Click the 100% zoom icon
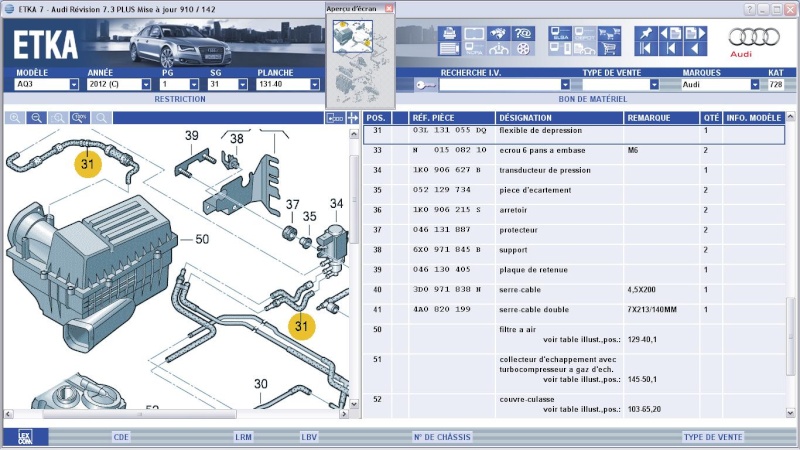800x450 pixels. (80, 118)
